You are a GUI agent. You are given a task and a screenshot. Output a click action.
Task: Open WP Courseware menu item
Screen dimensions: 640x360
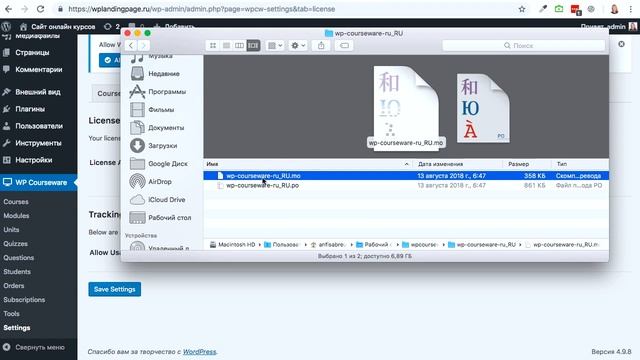point(38,182)
